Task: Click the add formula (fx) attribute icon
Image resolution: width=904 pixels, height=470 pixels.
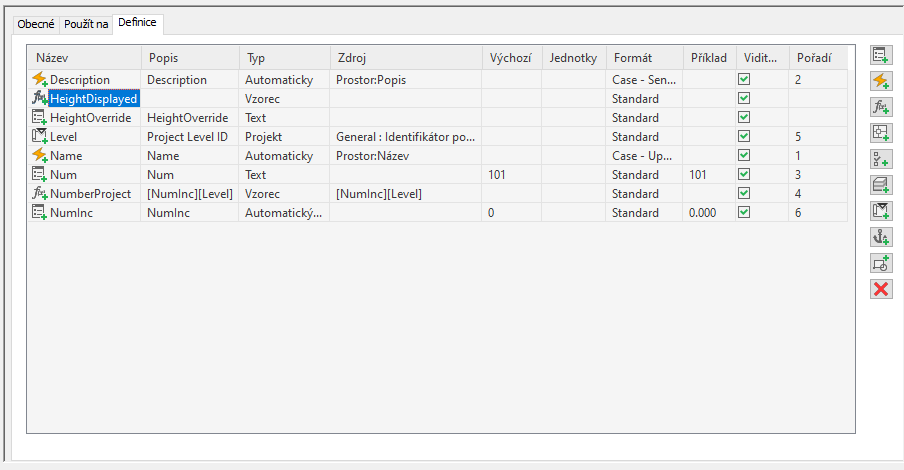Action: coord(881,107)
